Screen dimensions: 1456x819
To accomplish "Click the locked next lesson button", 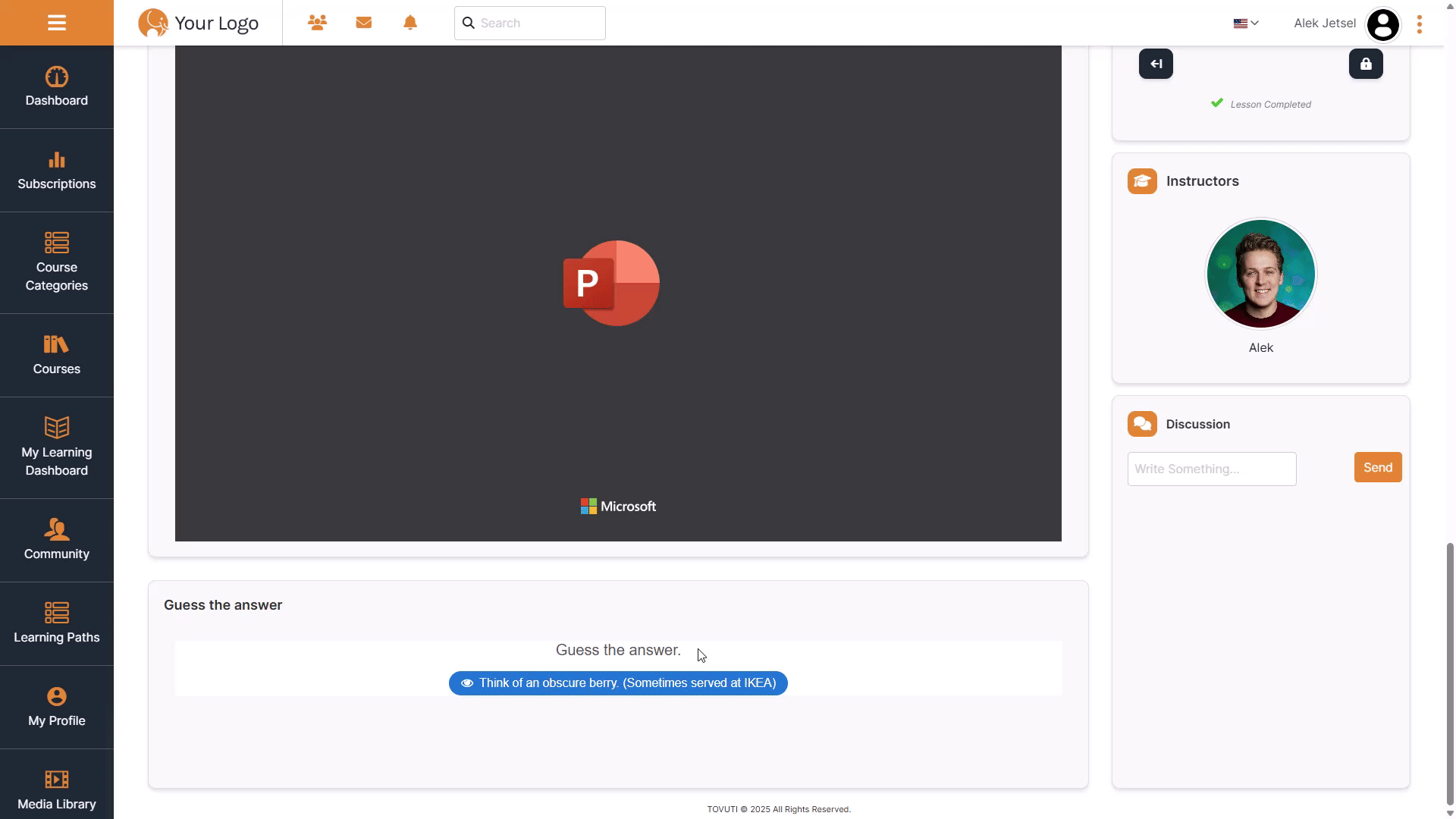I will [x=1366, y=64].
